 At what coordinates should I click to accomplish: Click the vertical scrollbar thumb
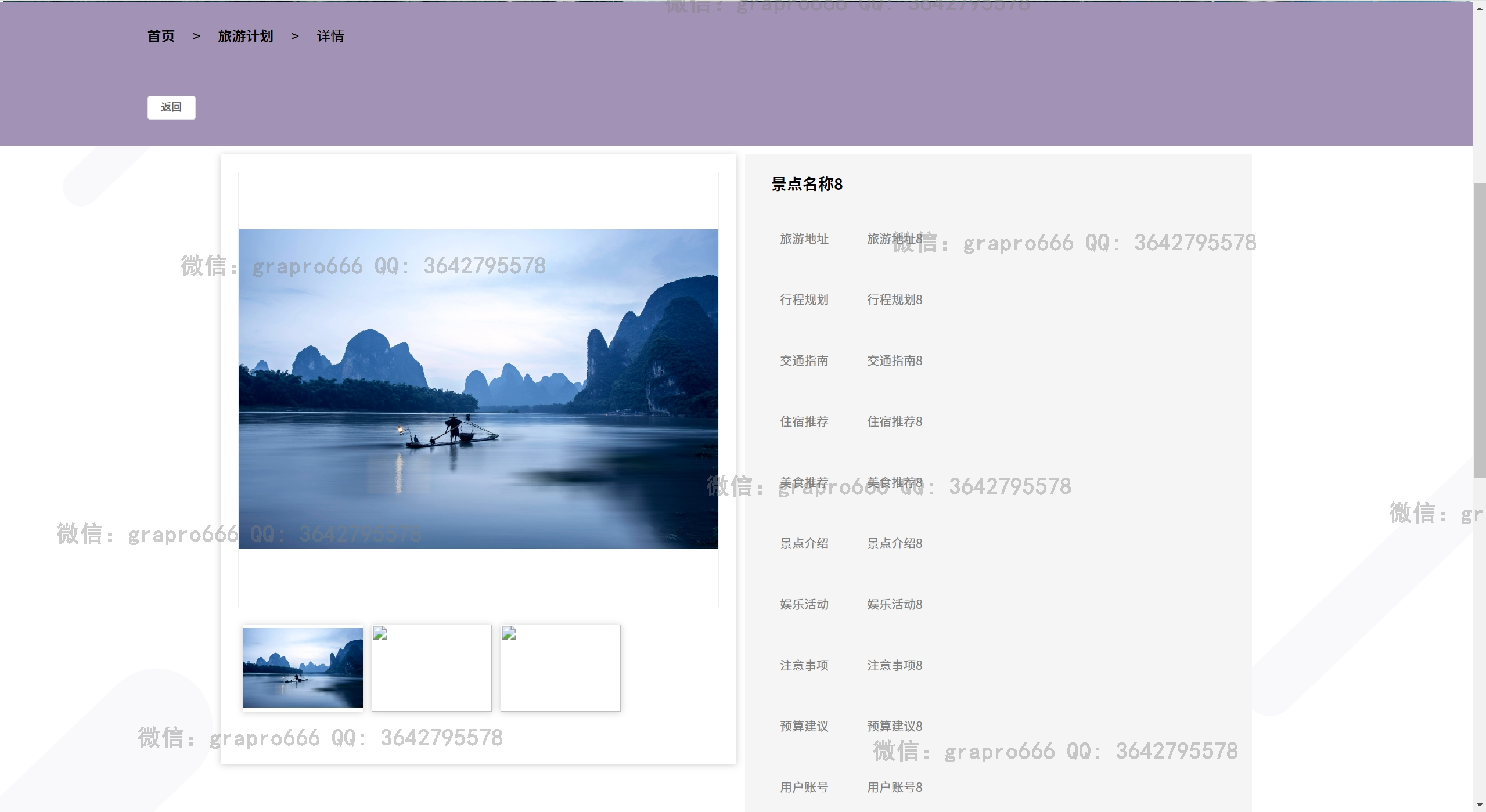tap(1479, 331)
